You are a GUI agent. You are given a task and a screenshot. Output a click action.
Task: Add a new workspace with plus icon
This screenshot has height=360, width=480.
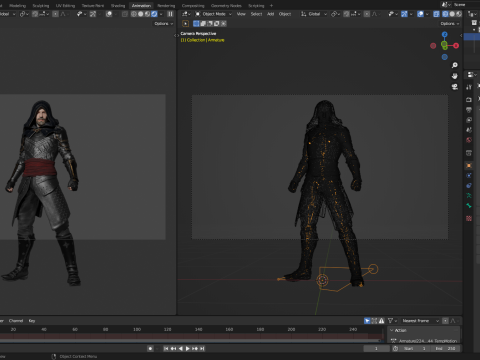pos(271,6)
